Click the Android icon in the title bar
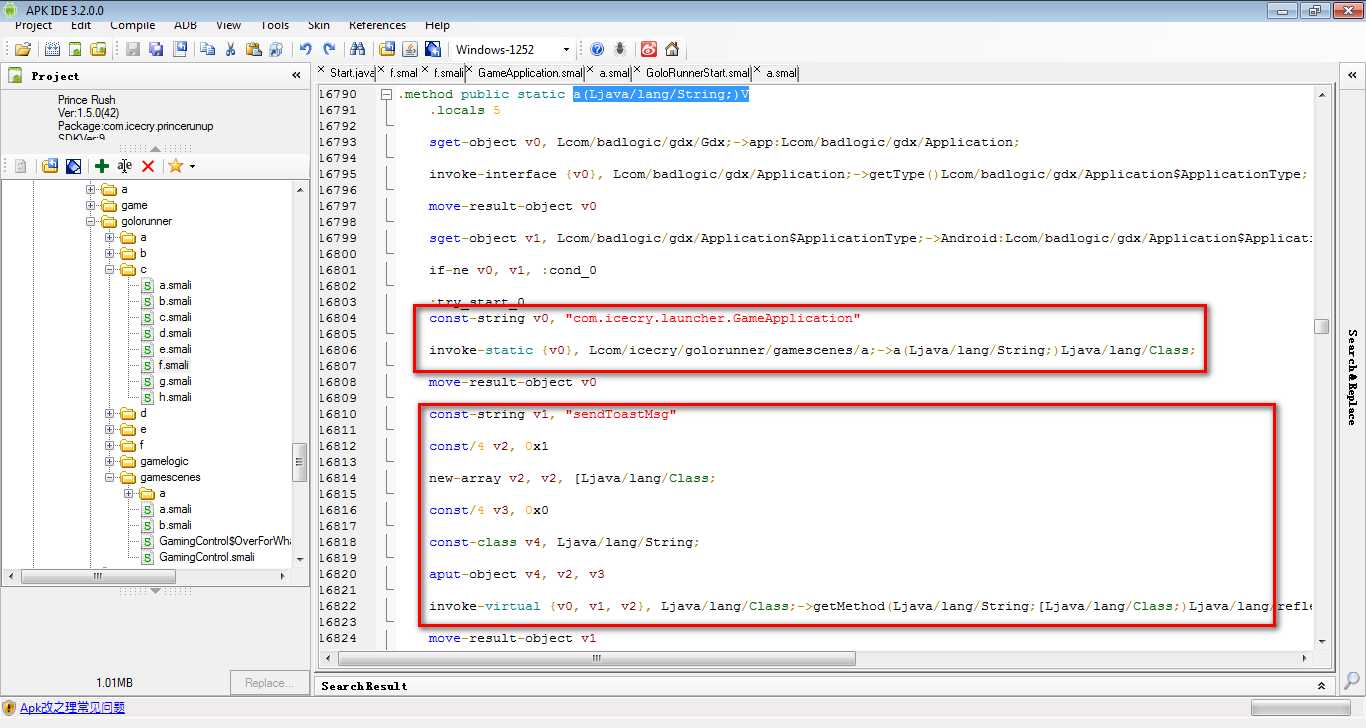This screenshot has width=1366, height=728. point(11,9)
